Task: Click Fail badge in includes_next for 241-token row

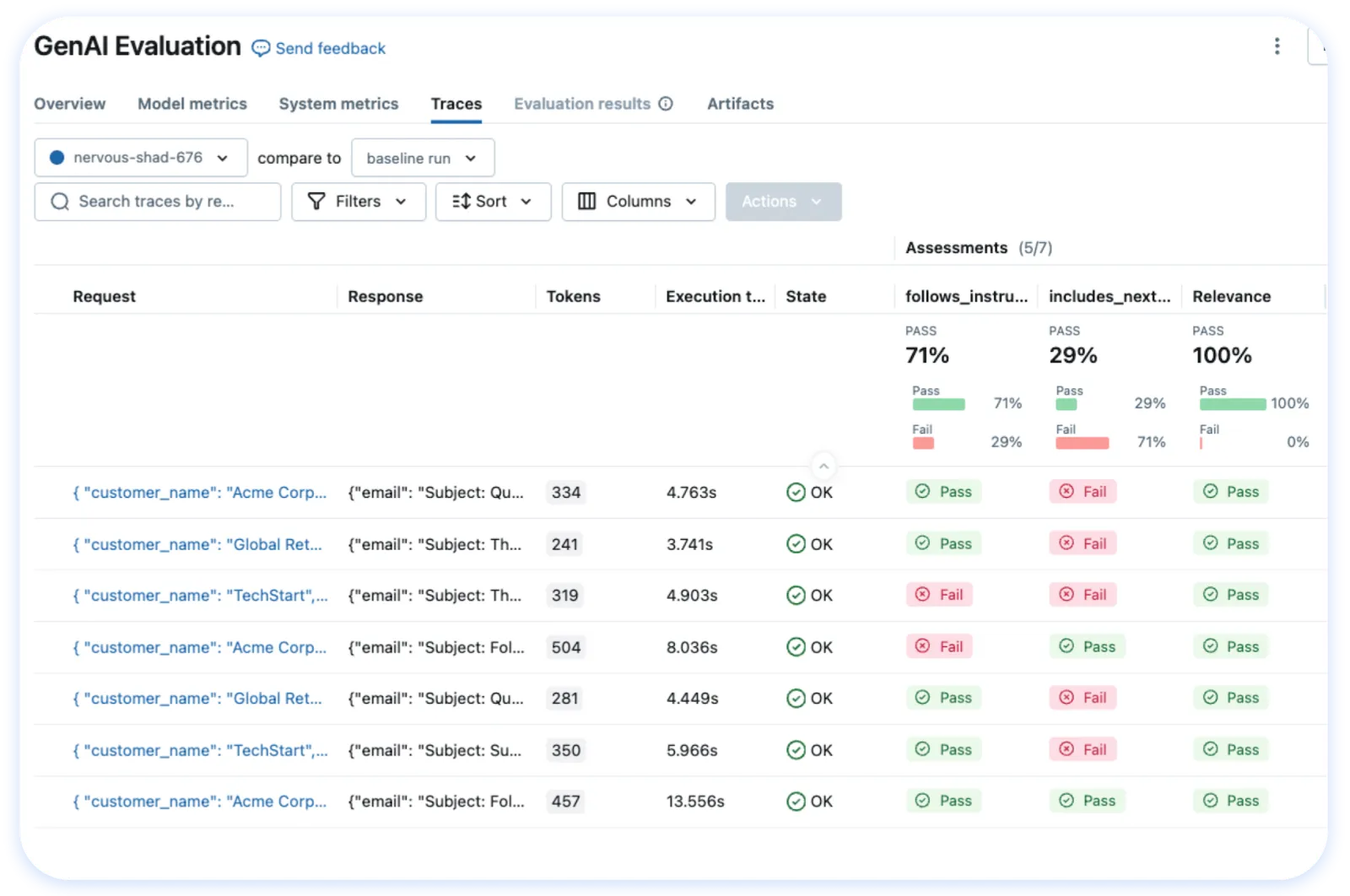Action: click(x=1083, y=543)
